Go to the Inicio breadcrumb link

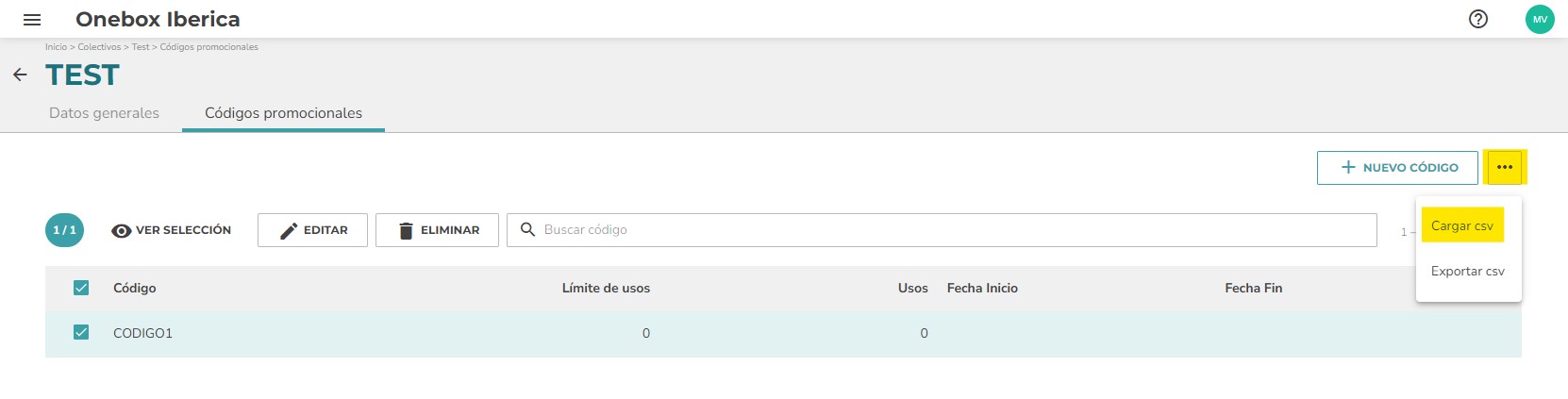coord(56,47)
